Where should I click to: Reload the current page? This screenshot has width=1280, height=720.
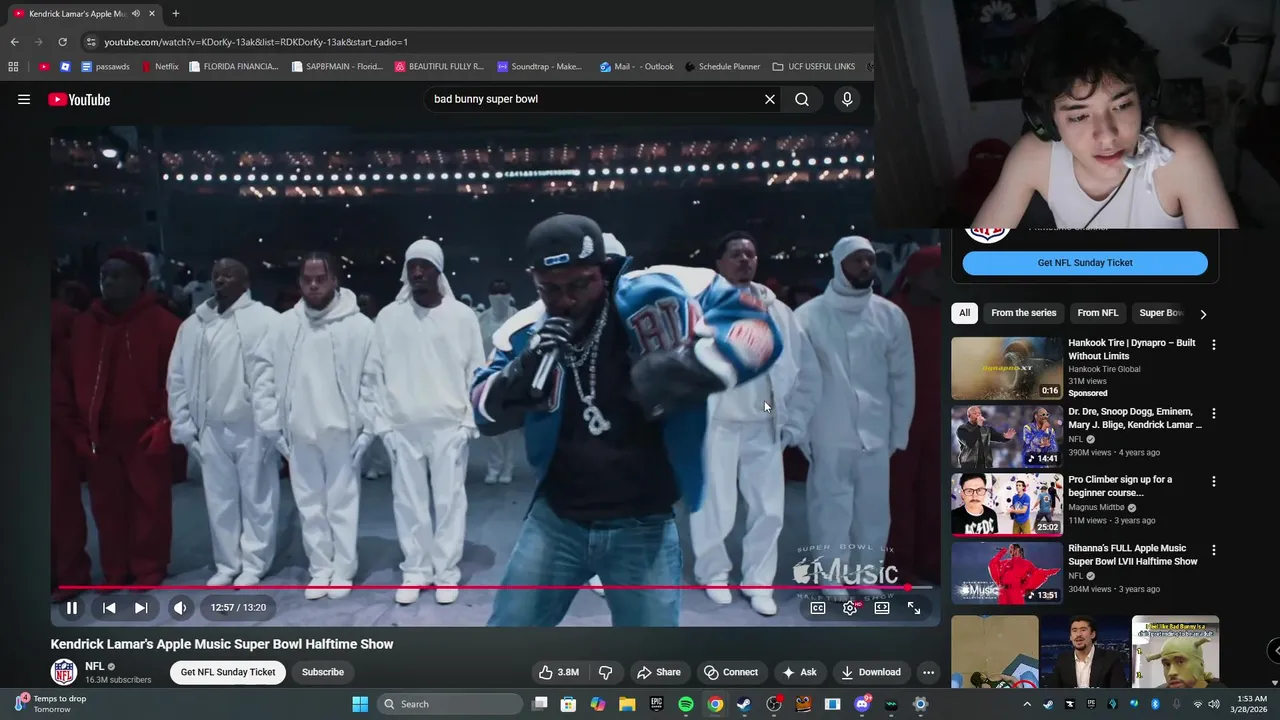[x=62, y=42]
